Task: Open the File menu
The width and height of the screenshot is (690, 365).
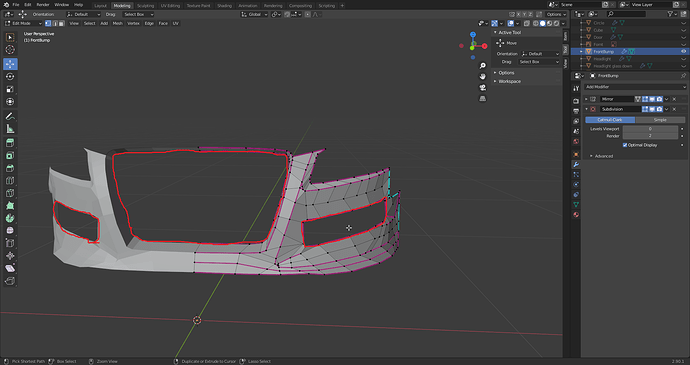Action: (x=16, y=4)
